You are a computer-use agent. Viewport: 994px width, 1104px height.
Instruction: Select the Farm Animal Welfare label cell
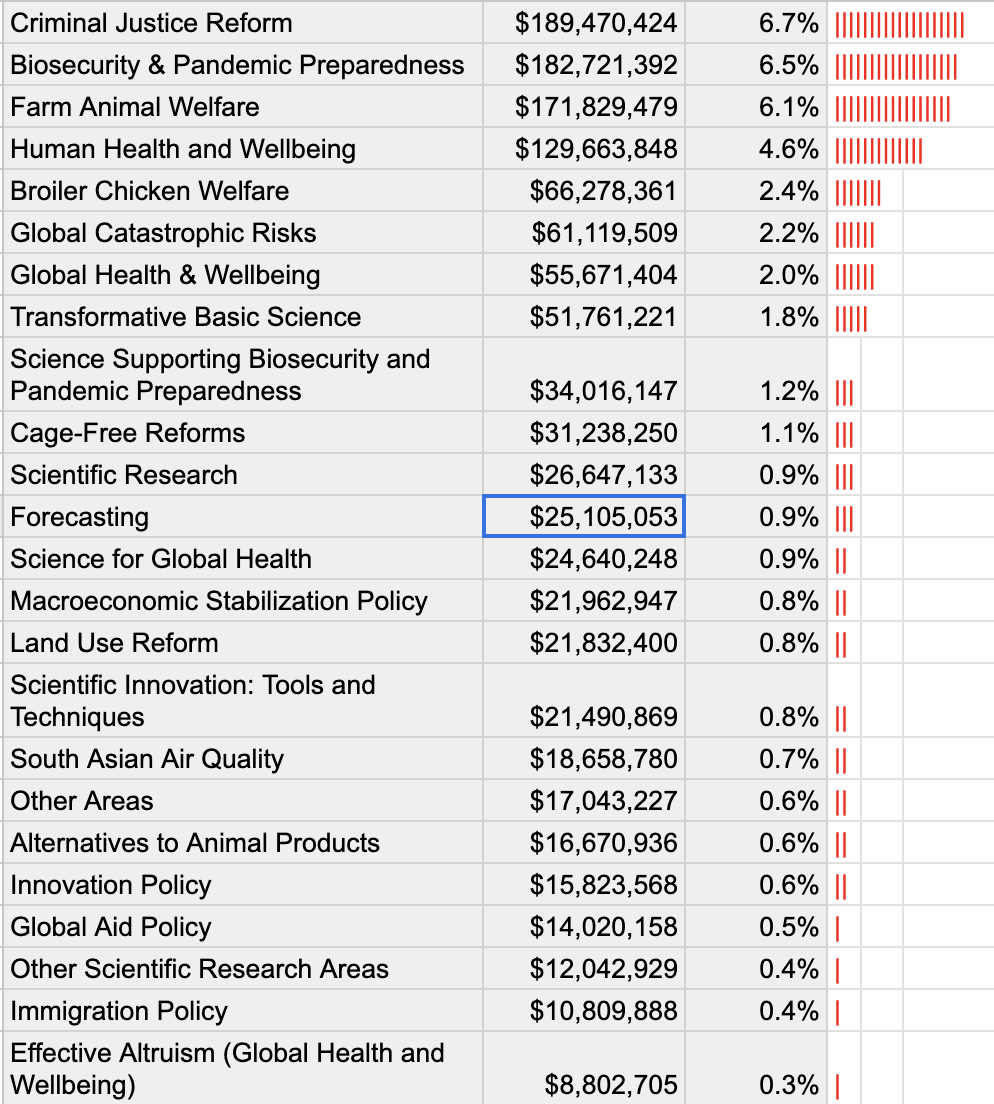(x=135, y=107)
